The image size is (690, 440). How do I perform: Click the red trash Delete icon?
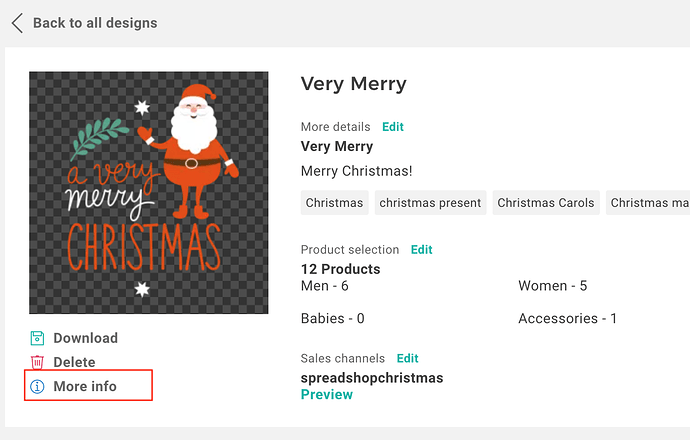click(x=37, y=362)
